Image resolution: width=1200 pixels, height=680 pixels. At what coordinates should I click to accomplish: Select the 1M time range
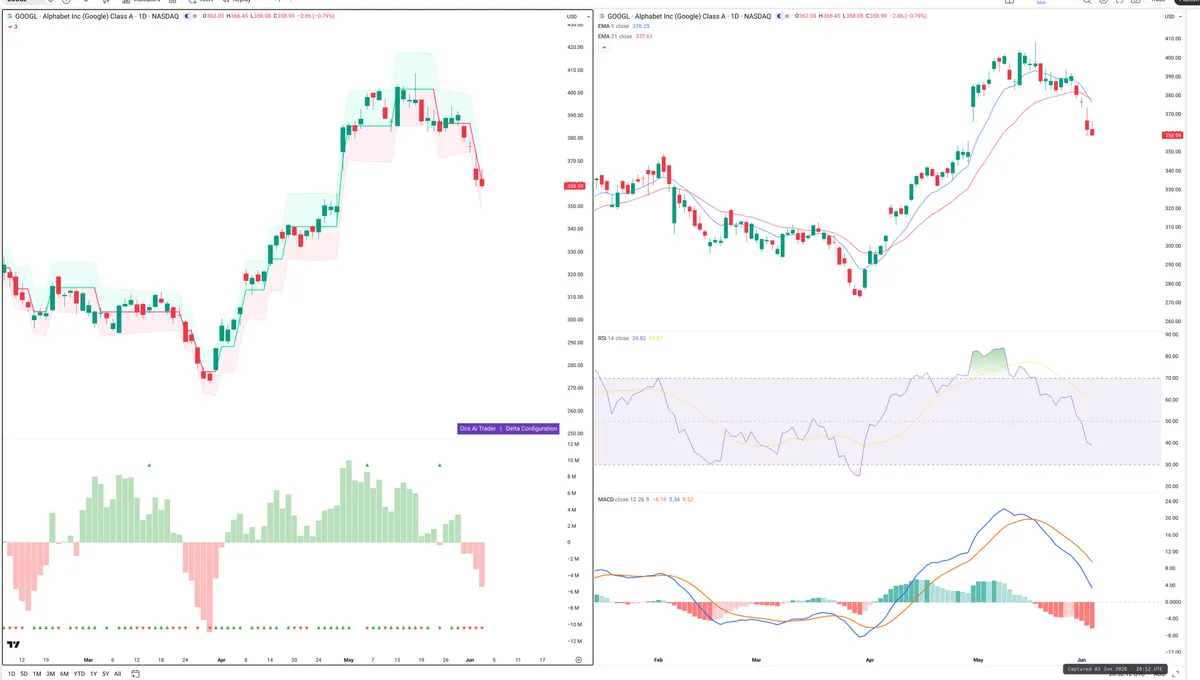[37, 674]
